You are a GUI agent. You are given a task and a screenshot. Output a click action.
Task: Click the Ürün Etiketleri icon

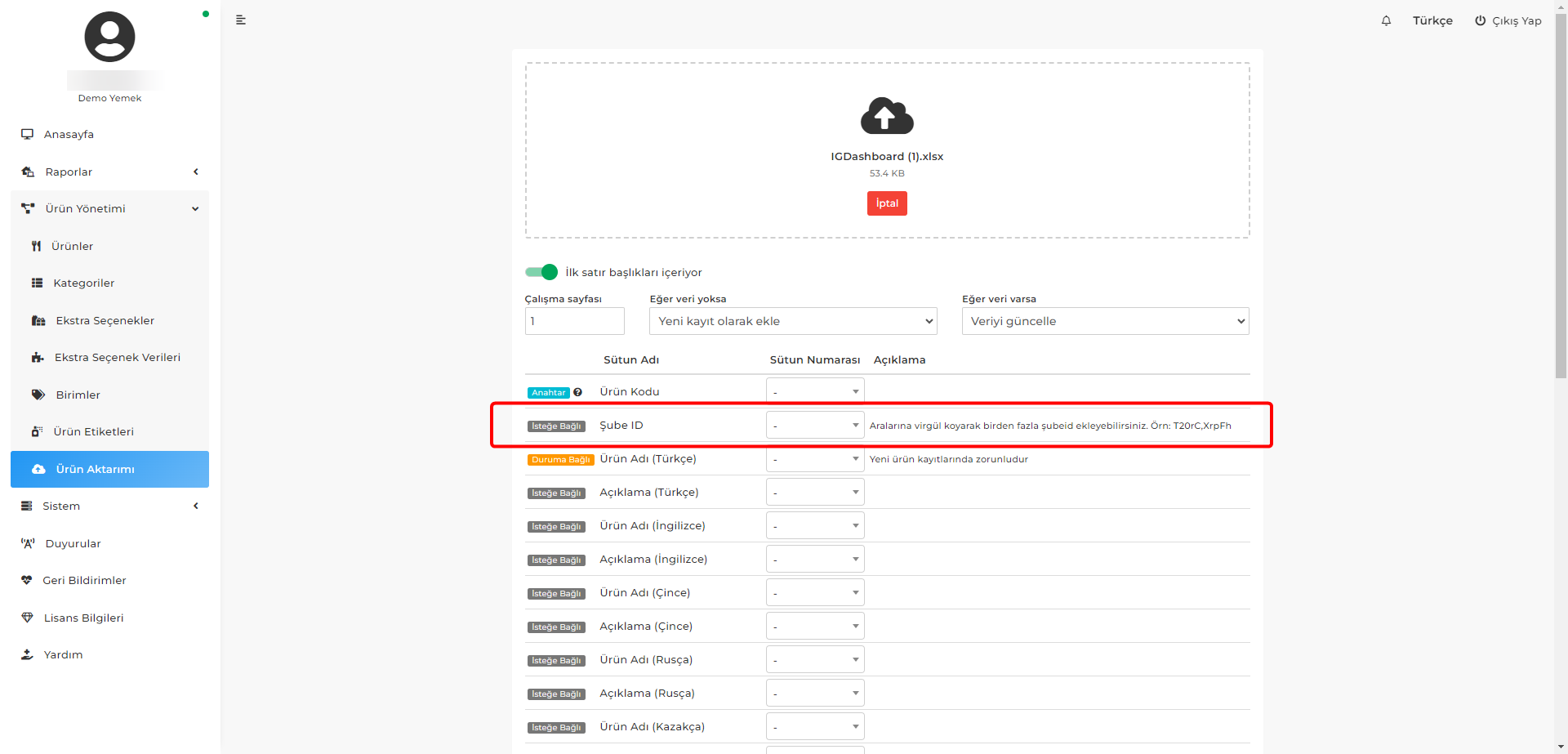[37, 431]
